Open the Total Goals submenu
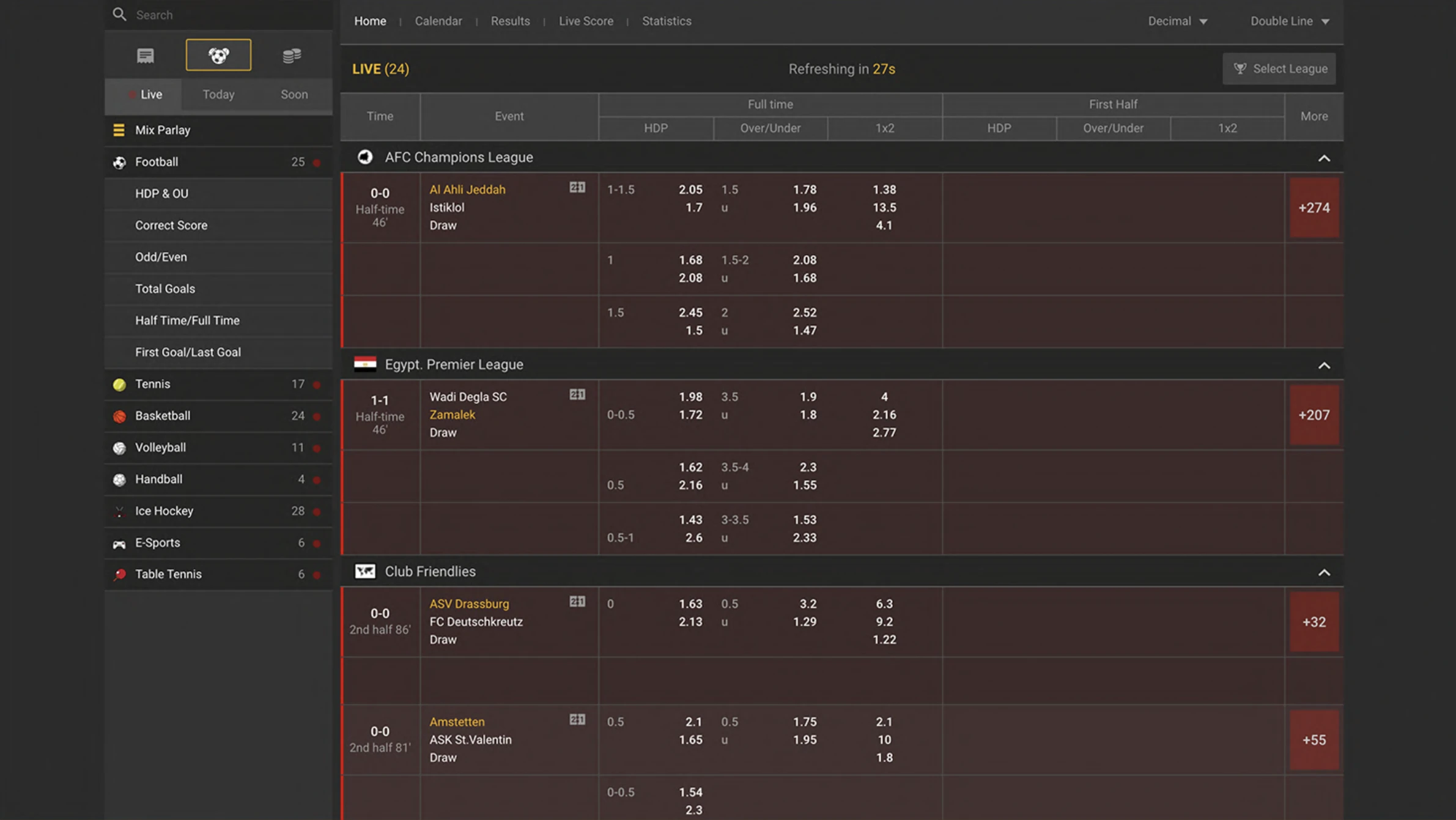The width and height of the screenshot is (1456, 820). tap(219, 289)
